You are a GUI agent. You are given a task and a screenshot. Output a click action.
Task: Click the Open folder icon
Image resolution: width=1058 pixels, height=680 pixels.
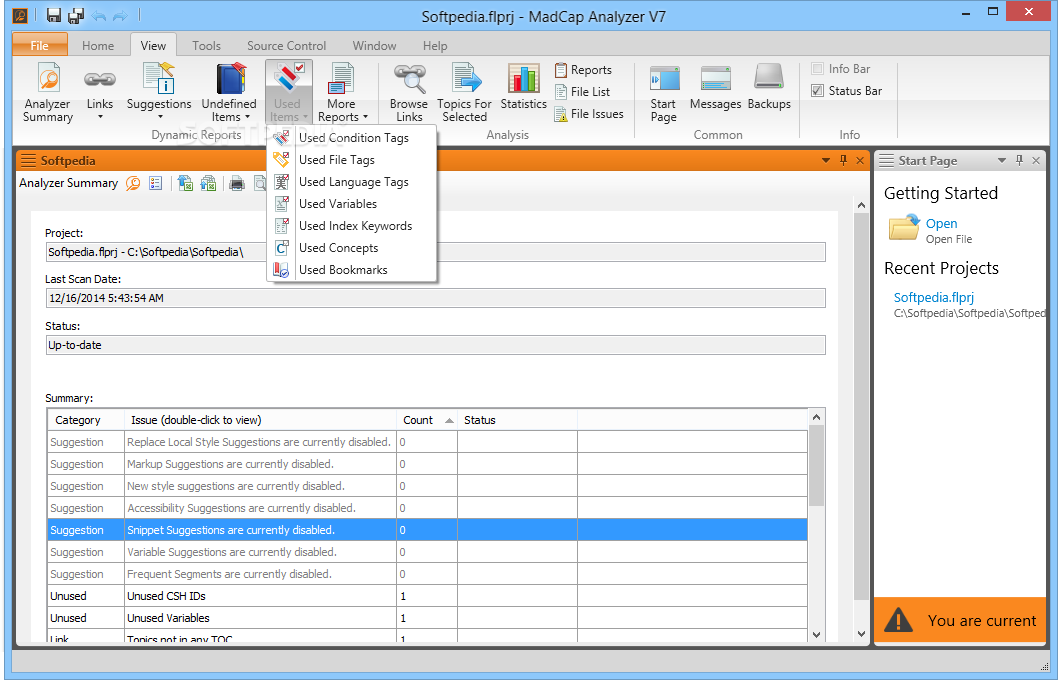904,227
